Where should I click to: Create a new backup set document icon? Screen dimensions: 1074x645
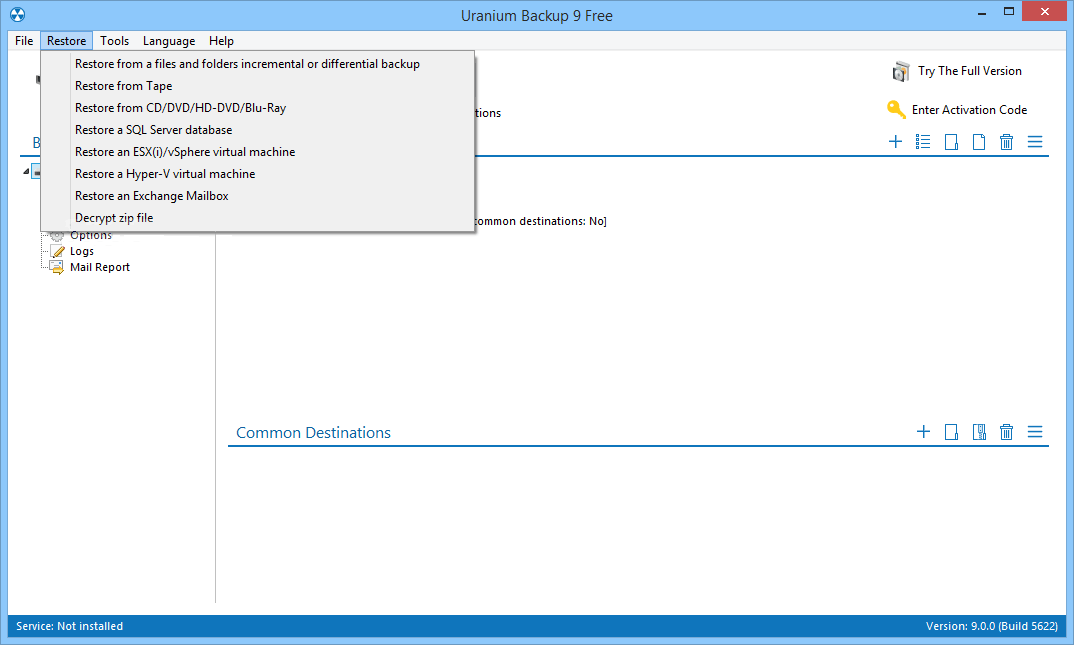click(x=979, y=141)
